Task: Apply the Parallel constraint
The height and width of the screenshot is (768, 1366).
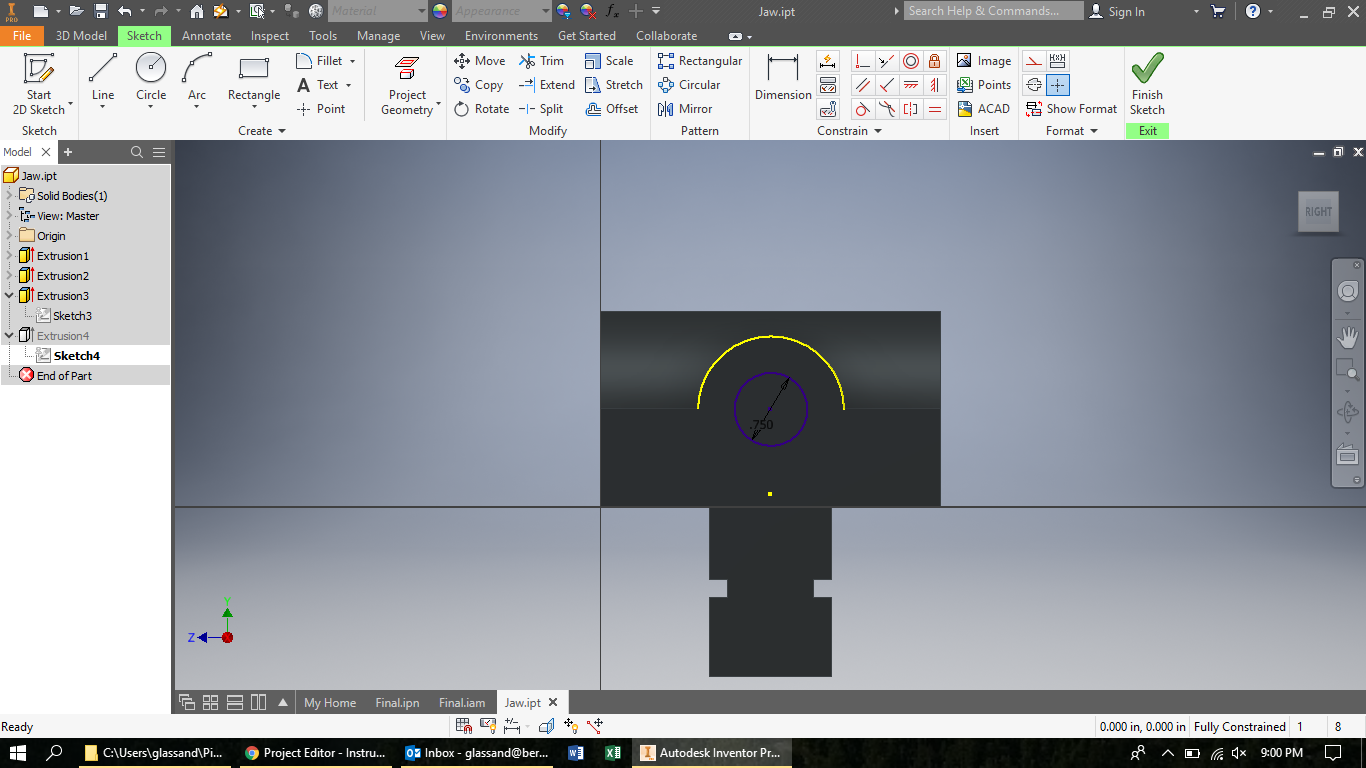Action: pos(862,85)
